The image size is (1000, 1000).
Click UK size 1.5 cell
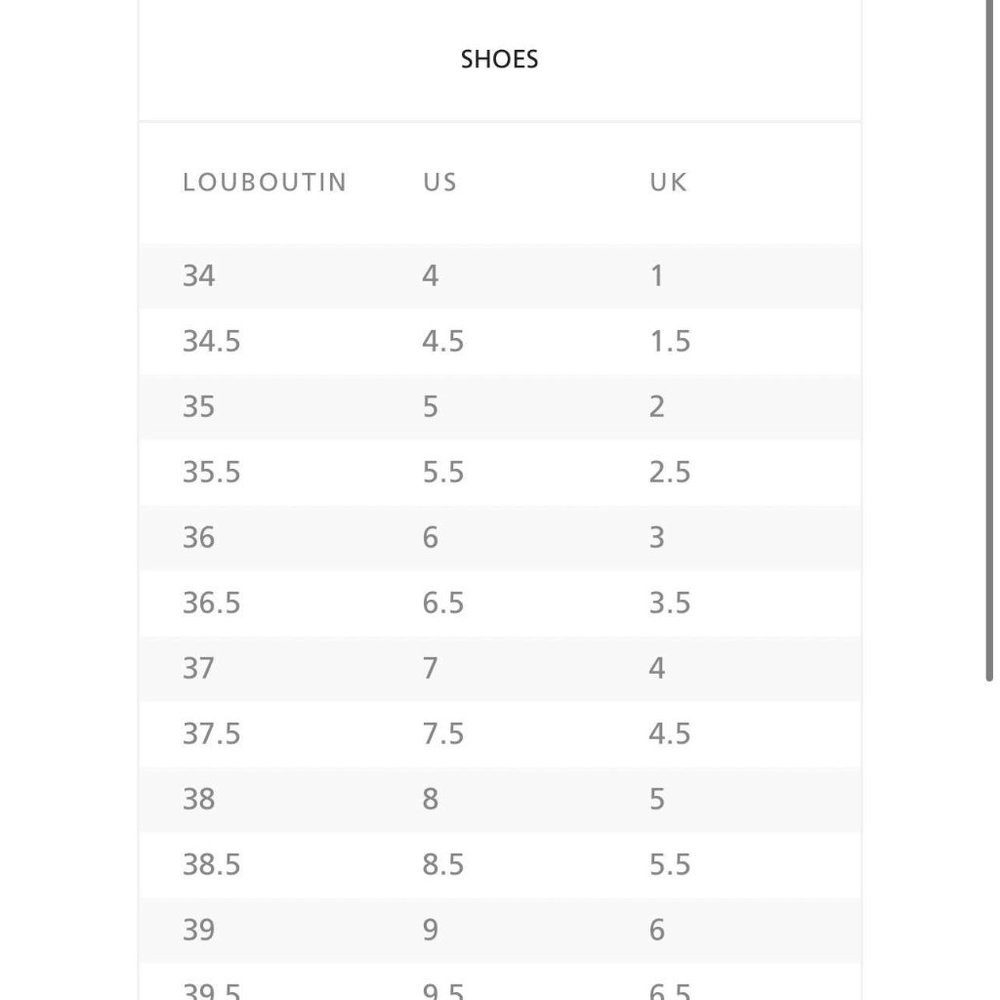pyautogui.click(x=670, y=341)
